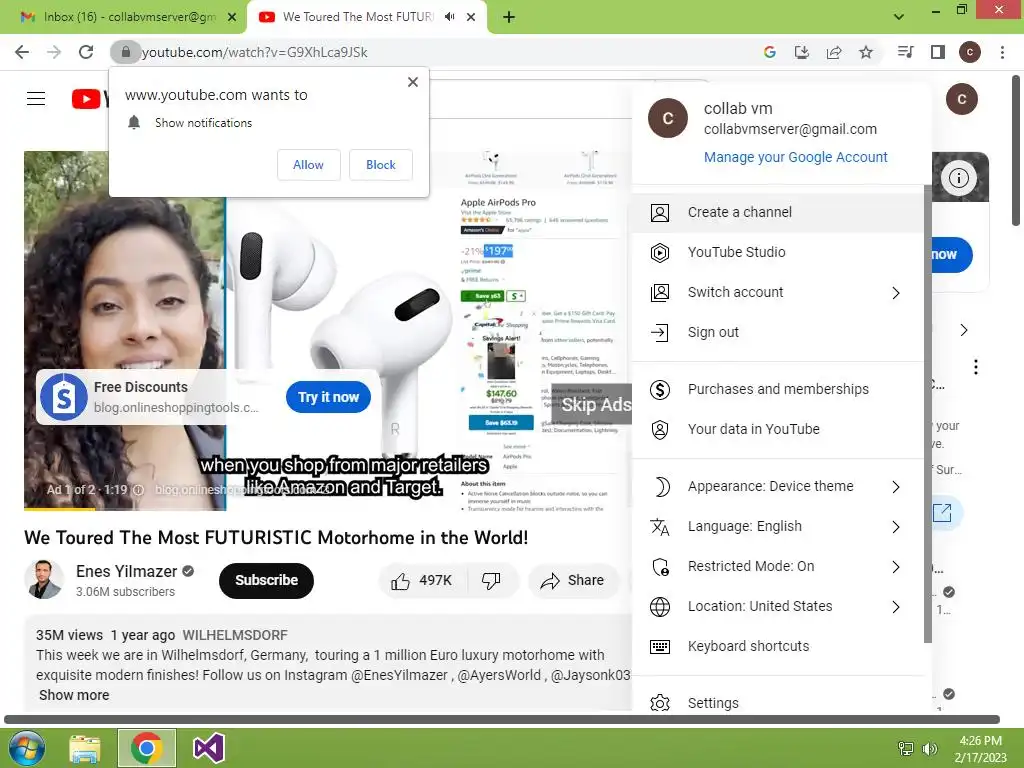Click the ad info circle icon
The height and width of the screenshot is (768, 1024).
(x=958, y=178)
